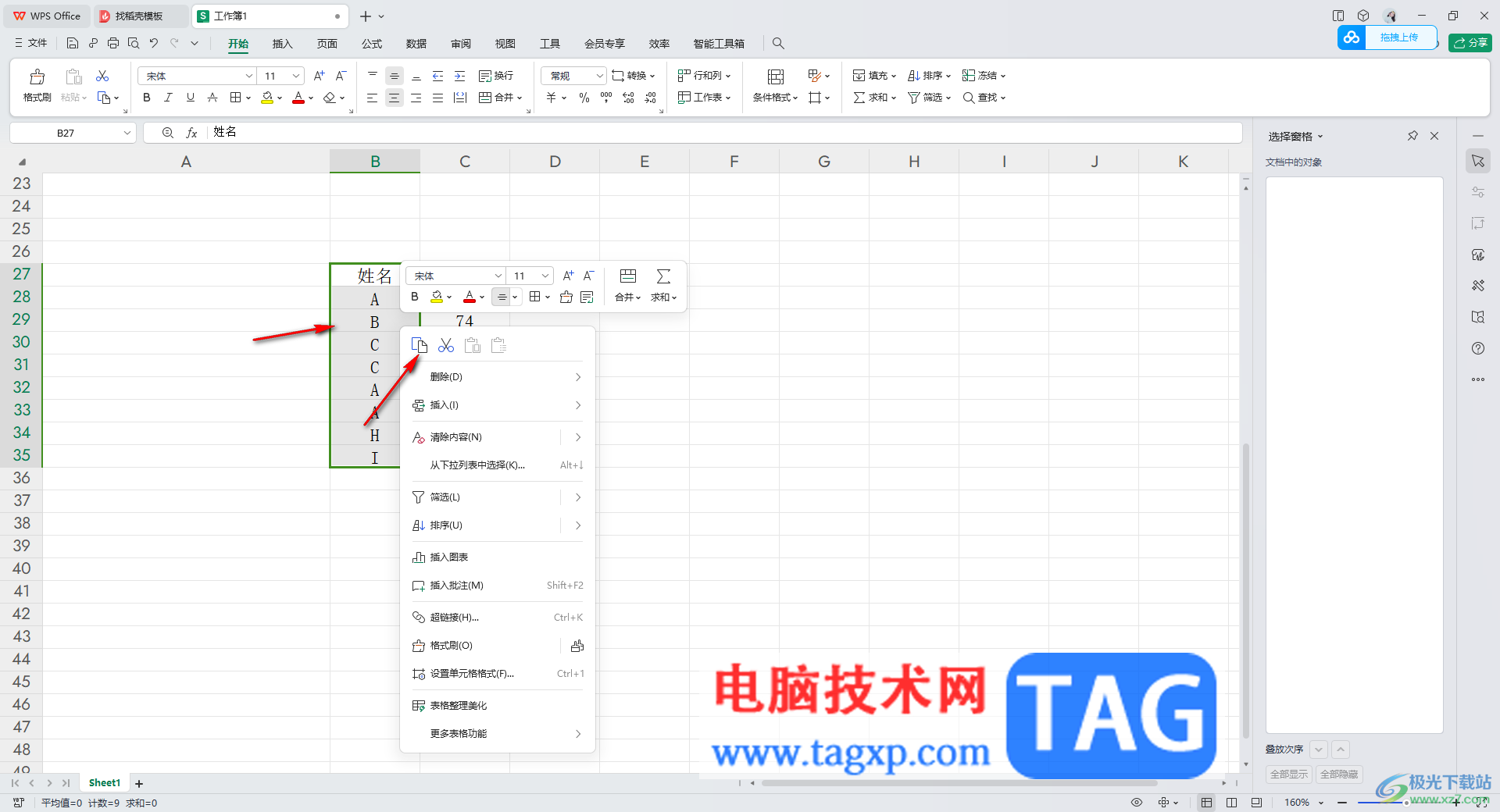1500x812 pixels.
Task: Click the font color red A in ribbon
Action: 298,98
